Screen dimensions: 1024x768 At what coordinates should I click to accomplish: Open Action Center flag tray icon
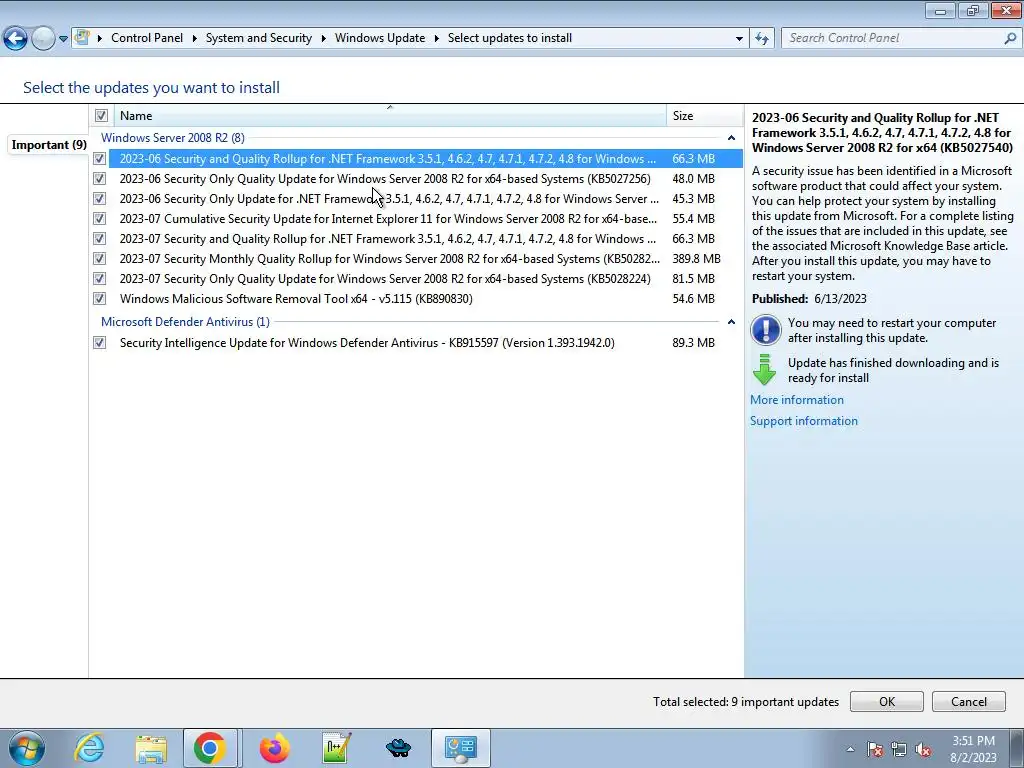click(x=875, y=750)
